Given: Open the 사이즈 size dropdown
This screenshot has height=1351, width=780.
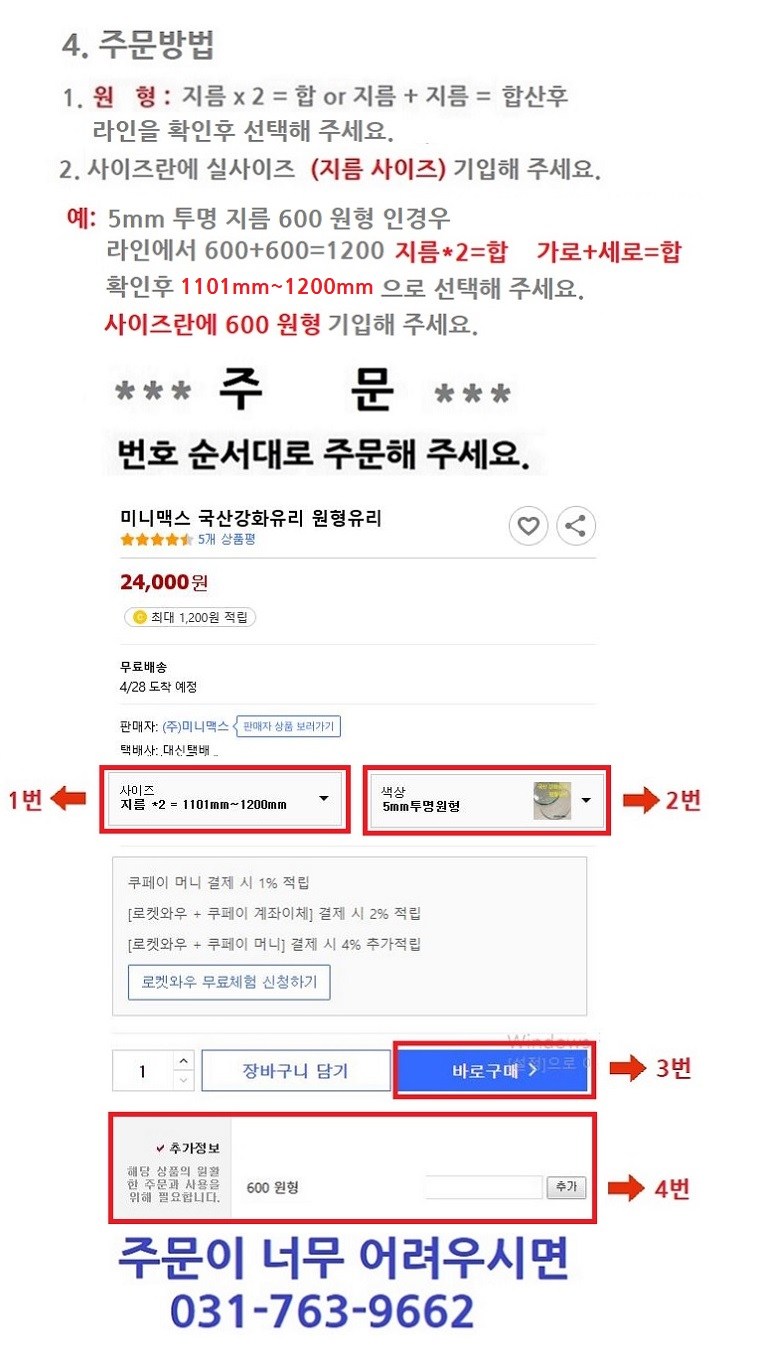Looking at the screenshot, I should pyautogui.click(x=225, y=800).
